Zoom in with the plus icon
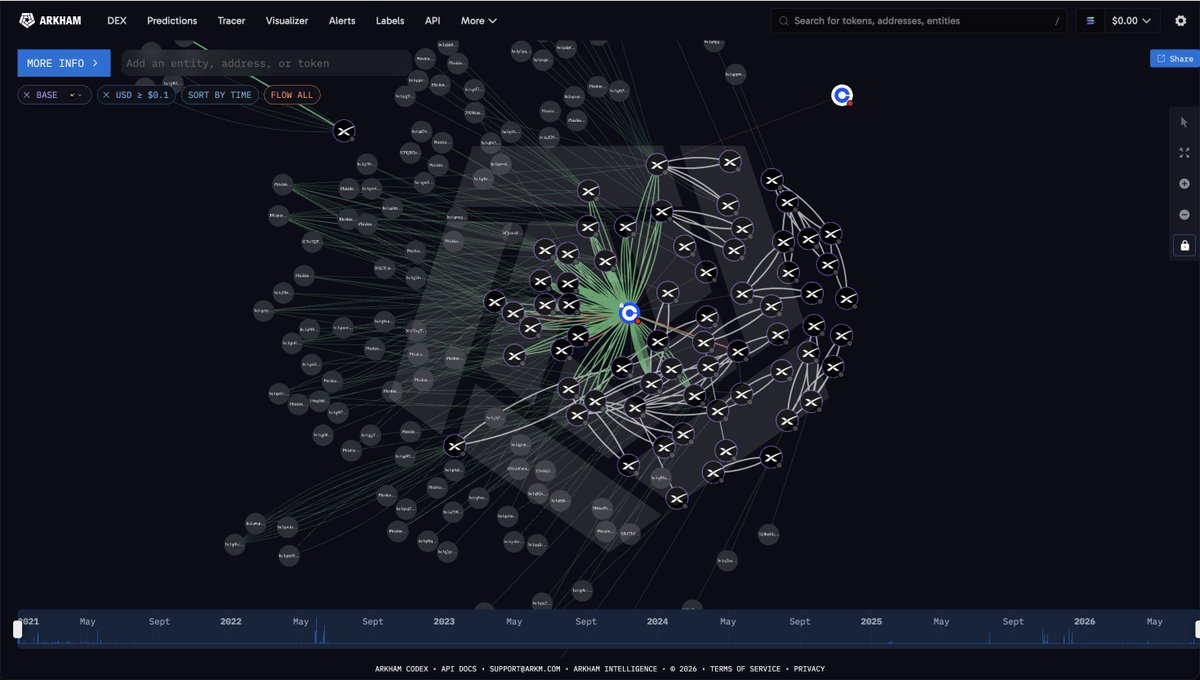The width and height of the screenshot is (1200, 680). coord(1184,184)
